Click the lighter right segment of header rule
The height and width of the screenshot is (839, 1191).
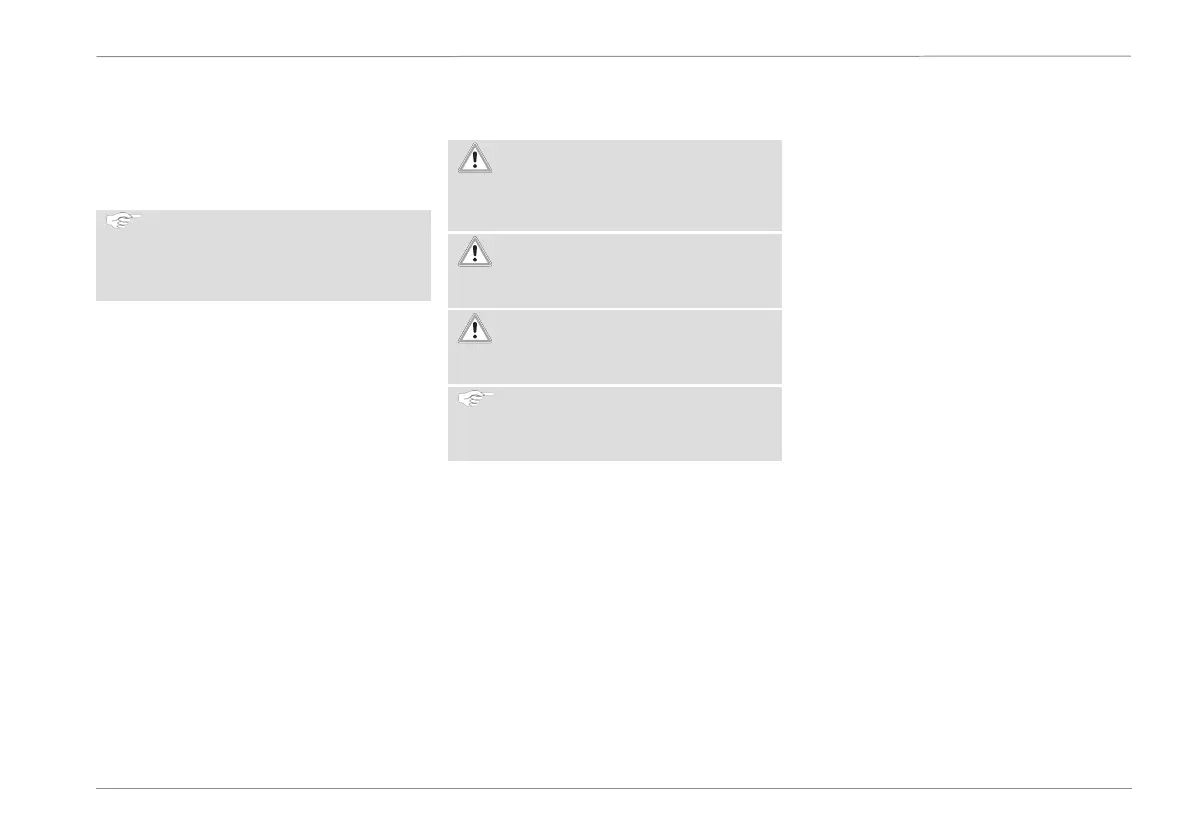click(1025, 56)
